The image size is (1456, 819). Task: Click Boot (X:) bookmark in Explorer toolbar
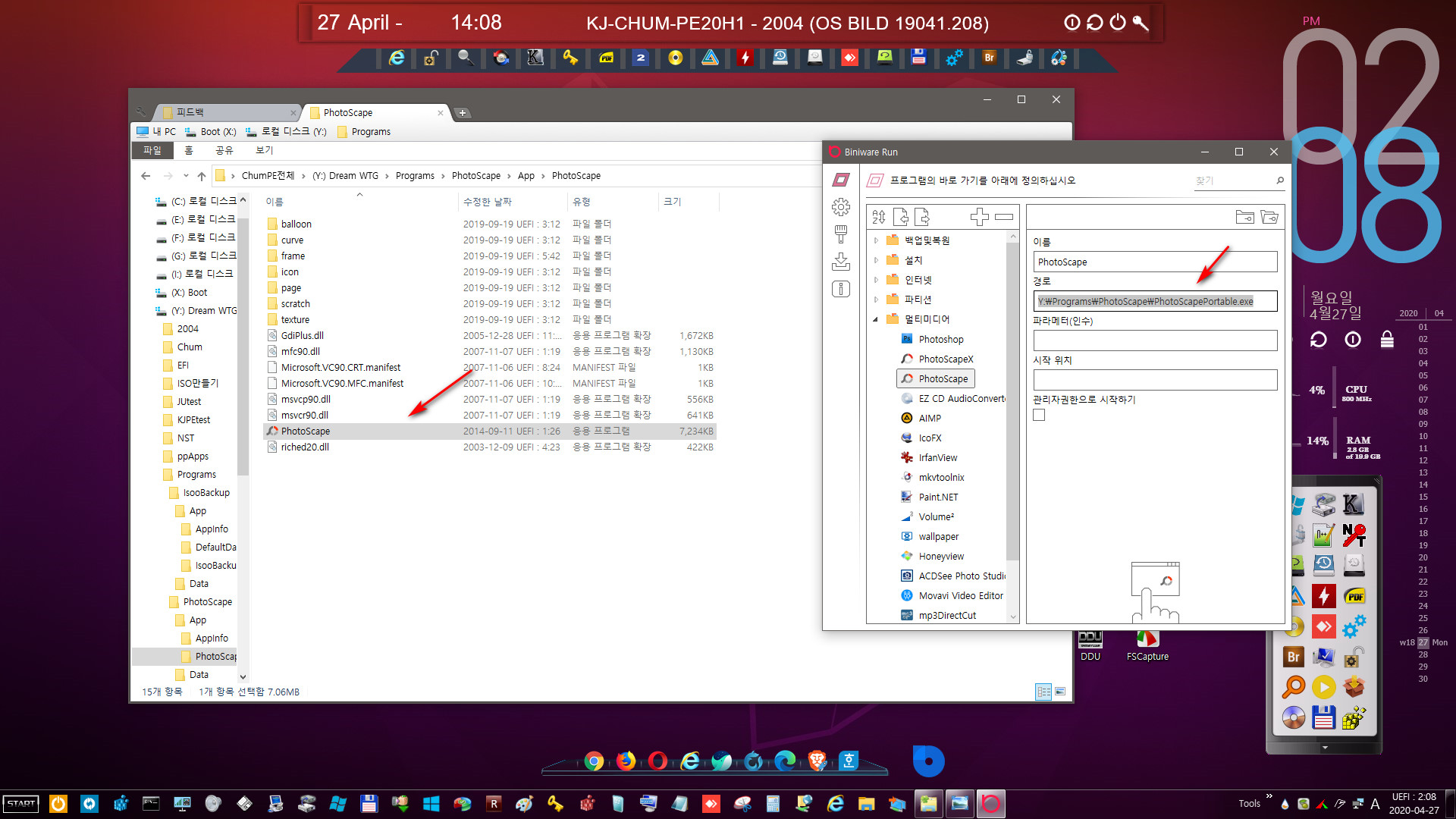pos(211,131)
